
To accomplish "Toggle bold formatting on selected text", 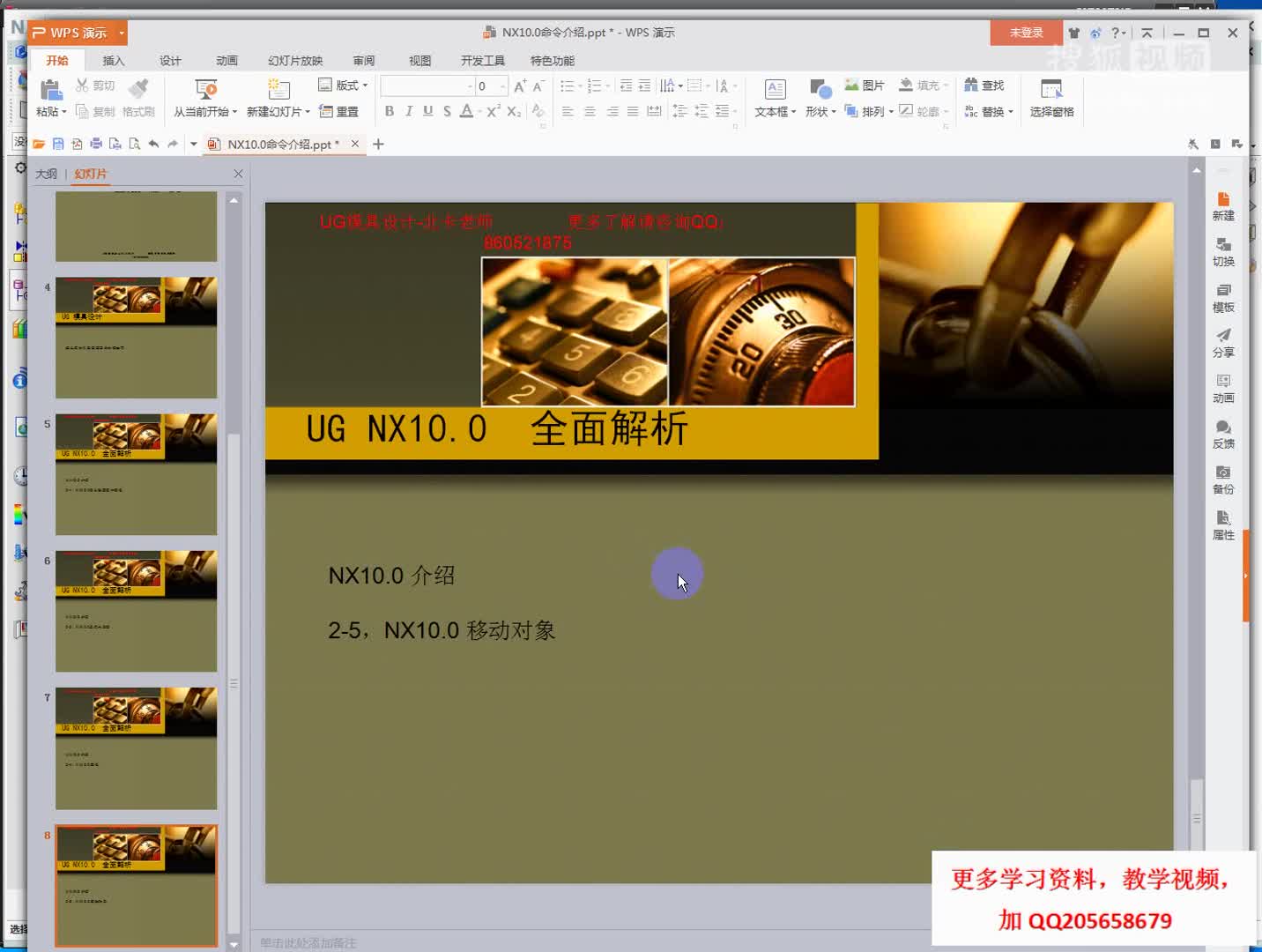I will [x=390, y=111].
